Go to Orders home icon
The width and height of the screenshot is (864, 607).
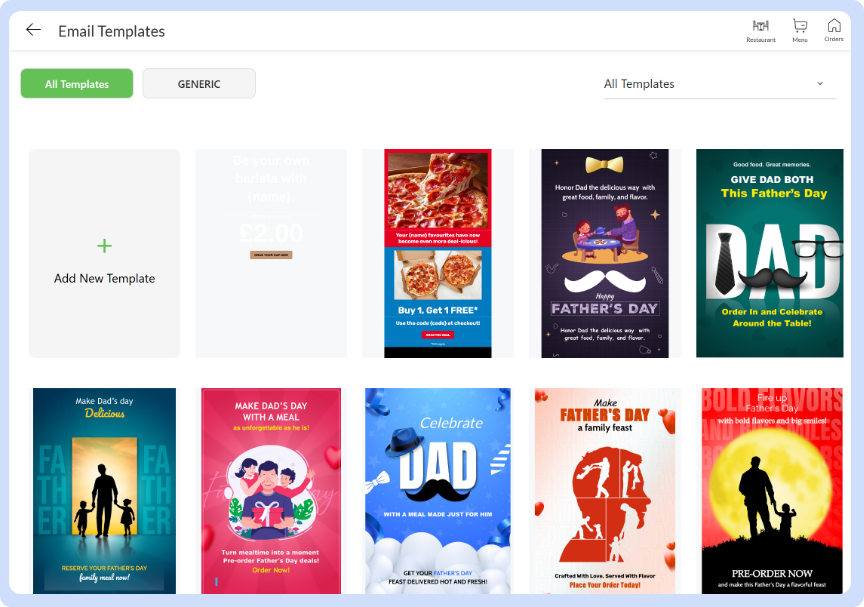pos(834,27)
